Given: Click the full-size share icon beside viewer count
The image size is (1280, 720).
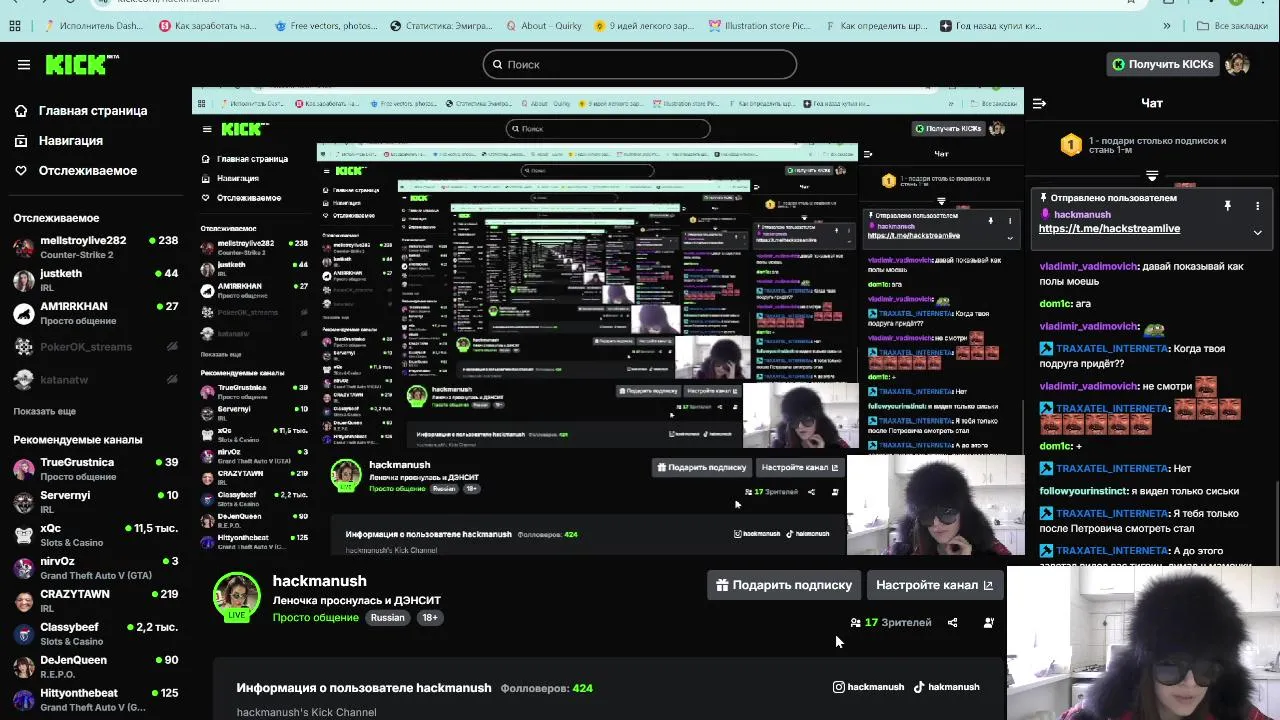Looking at the screenshot, I should click(x=952, y=622).
